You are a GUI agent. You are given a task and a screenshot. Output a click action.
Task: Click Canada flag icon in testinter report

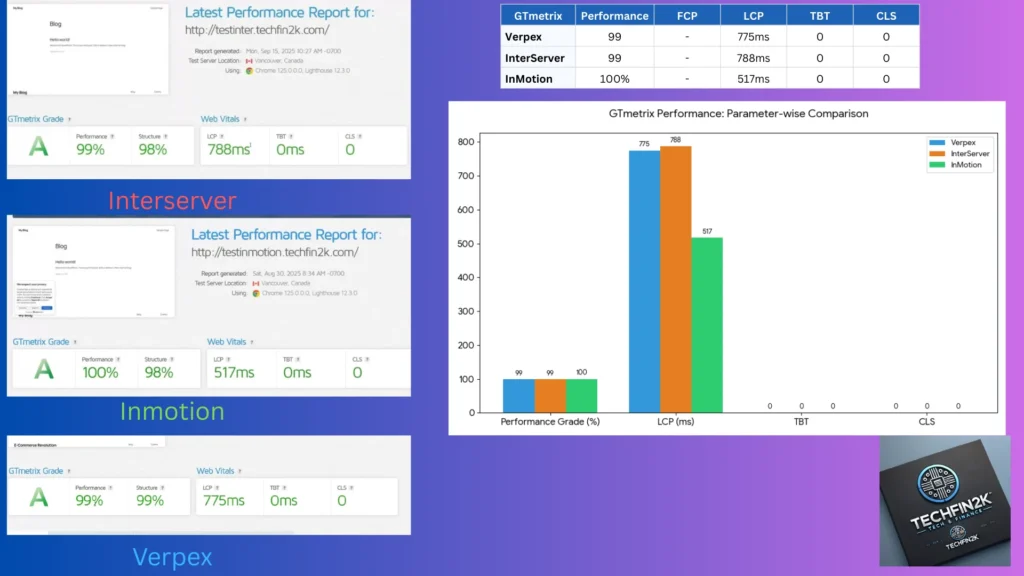[249, 61]
